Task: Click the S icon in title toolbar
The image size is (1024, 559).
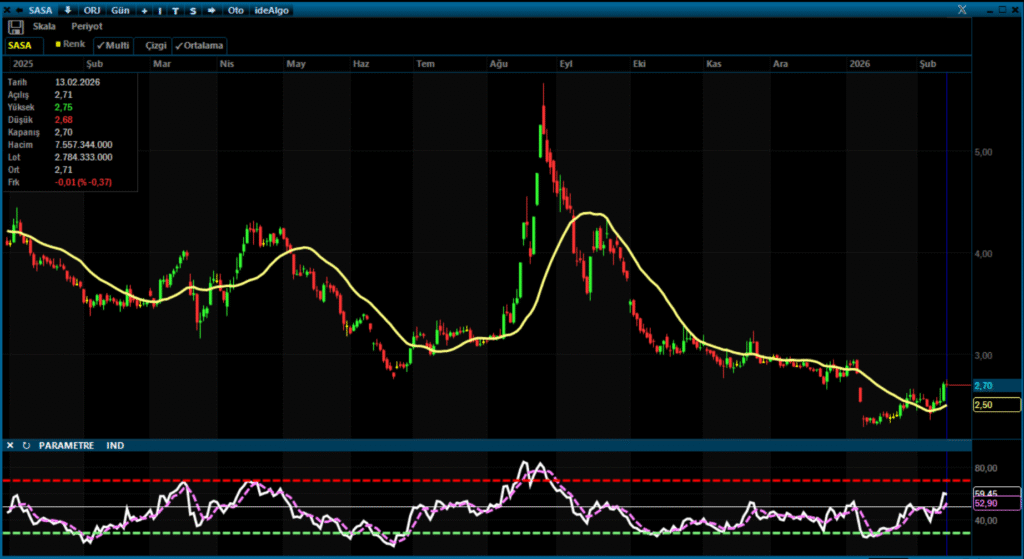Action: 193,10
